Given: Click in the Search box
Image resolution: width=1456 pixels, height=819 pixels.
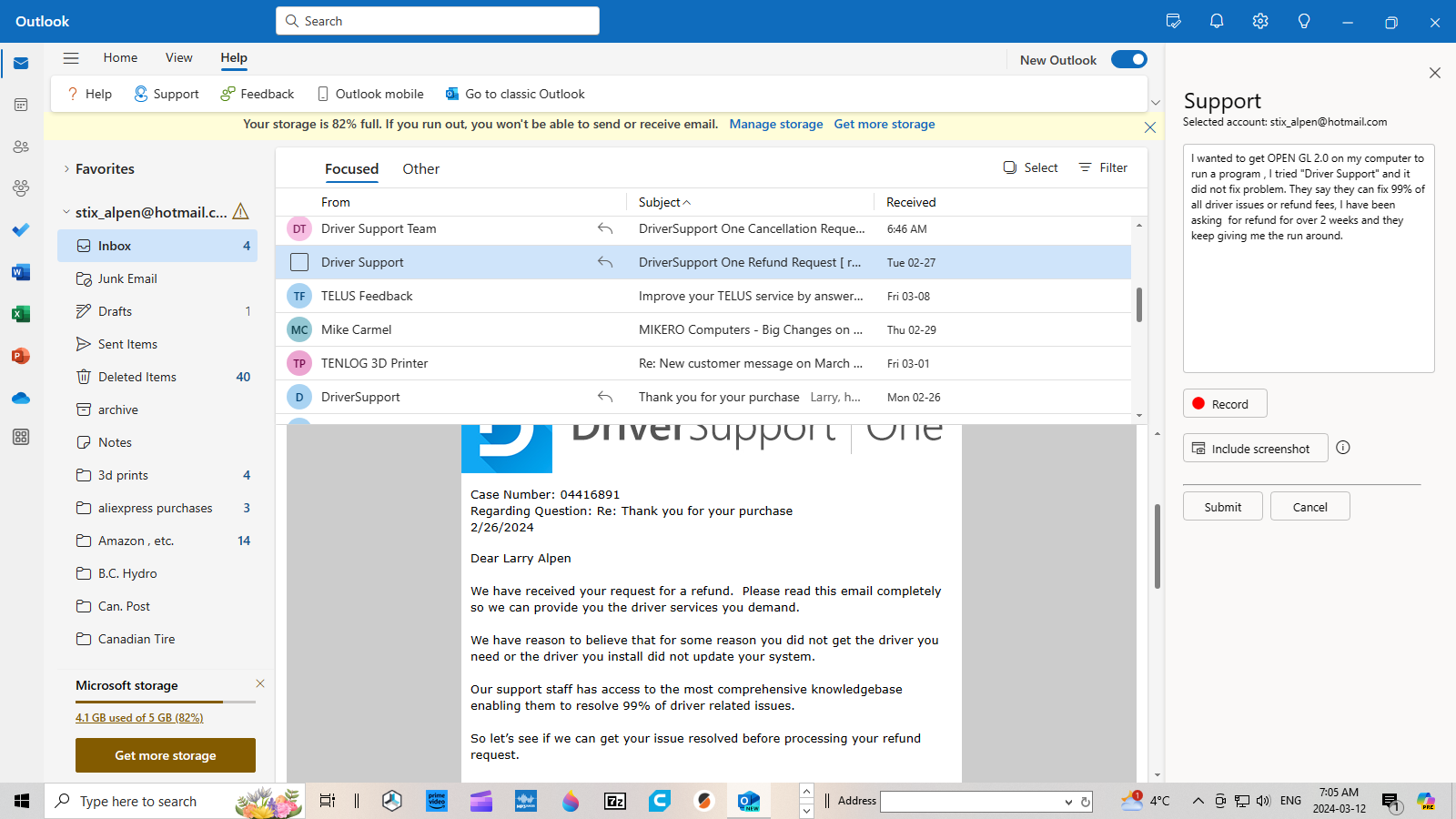Looking at the screenshot, I should (438, 21).
